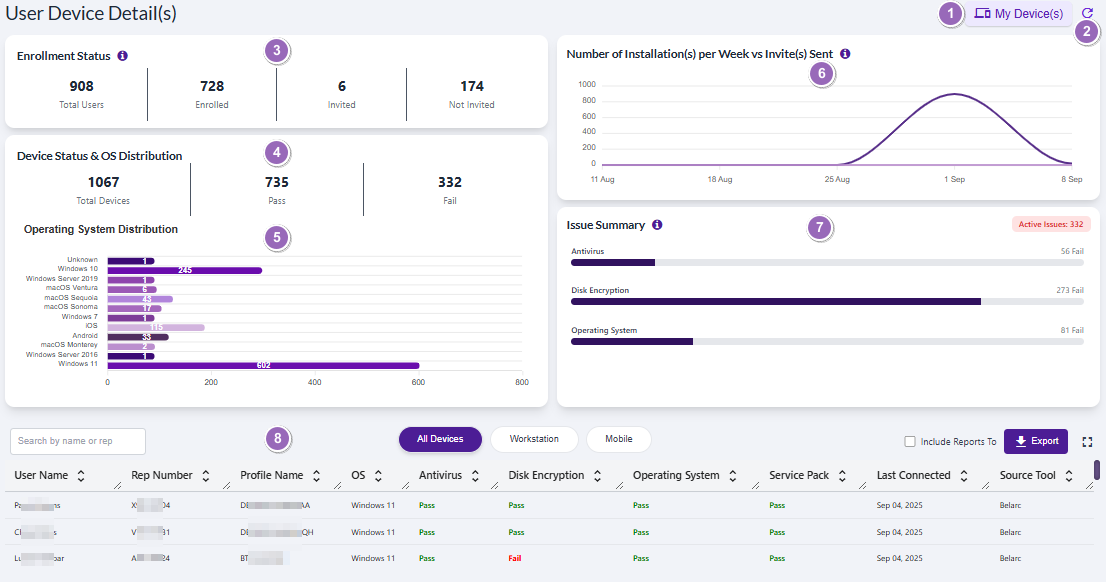Screen dimensions: 1106x582
Task: Select the Mobile tab
Action: [618, 439]
